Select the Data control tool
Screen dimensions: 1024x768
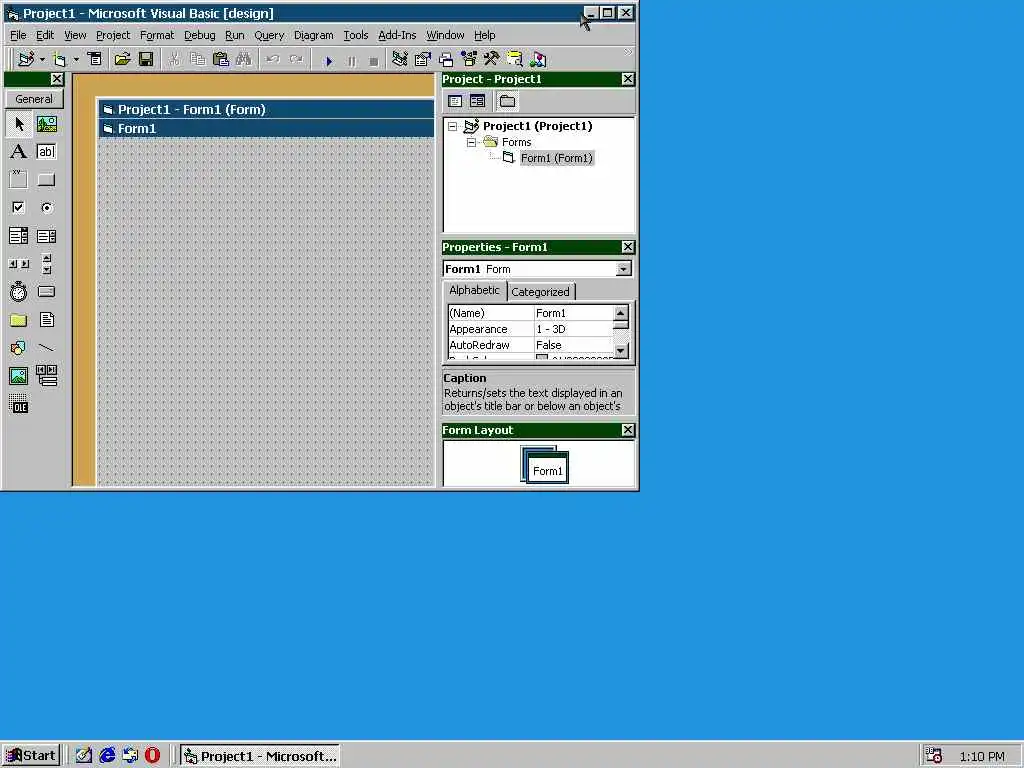(x=46, y=376)
